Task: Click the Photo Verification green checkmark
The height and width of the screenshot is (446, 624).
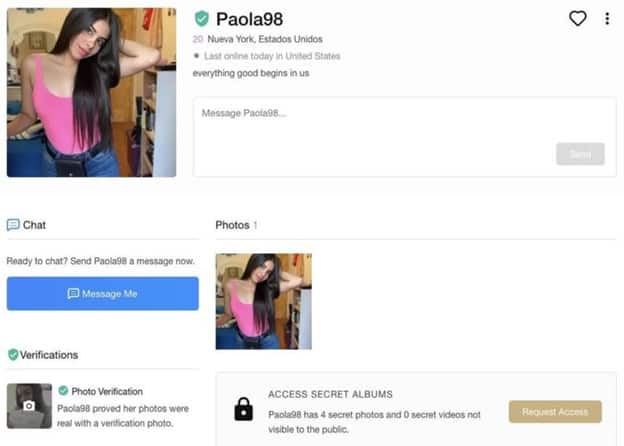Action: pos(63,391)
